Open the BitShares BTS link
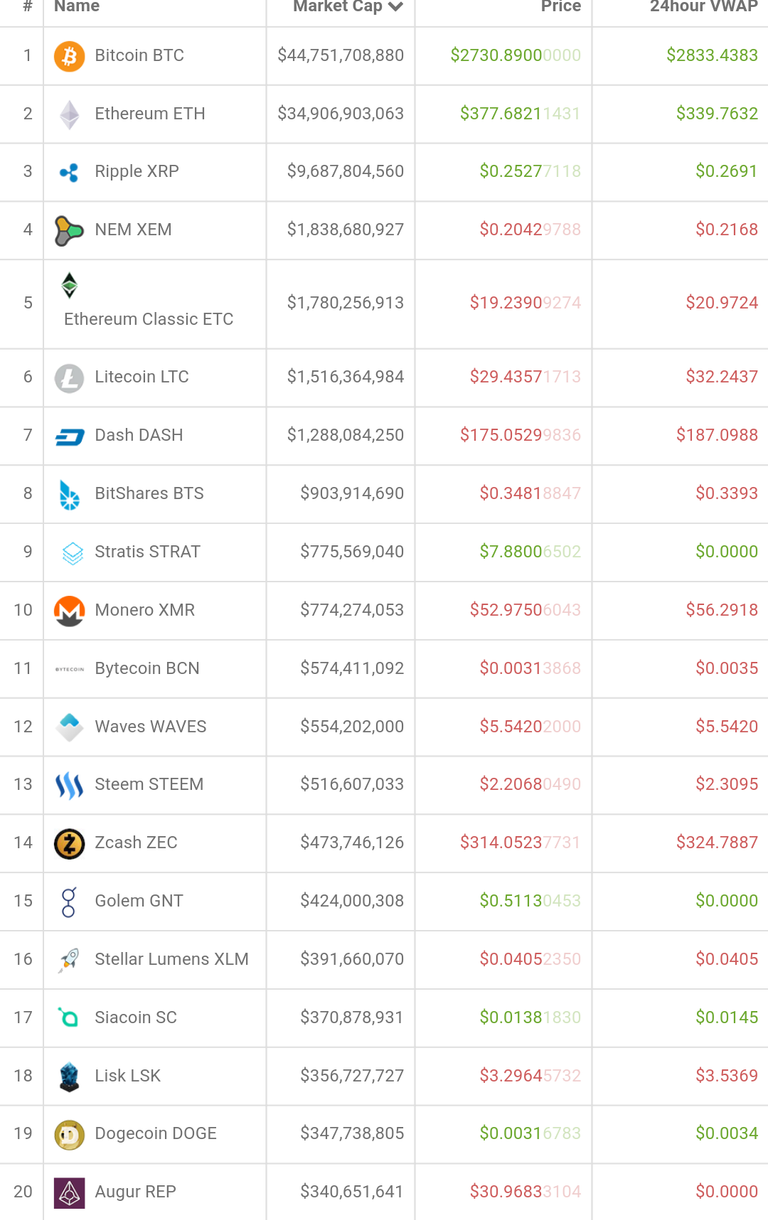Screen dimensions: 768x1220 [149, 493]
